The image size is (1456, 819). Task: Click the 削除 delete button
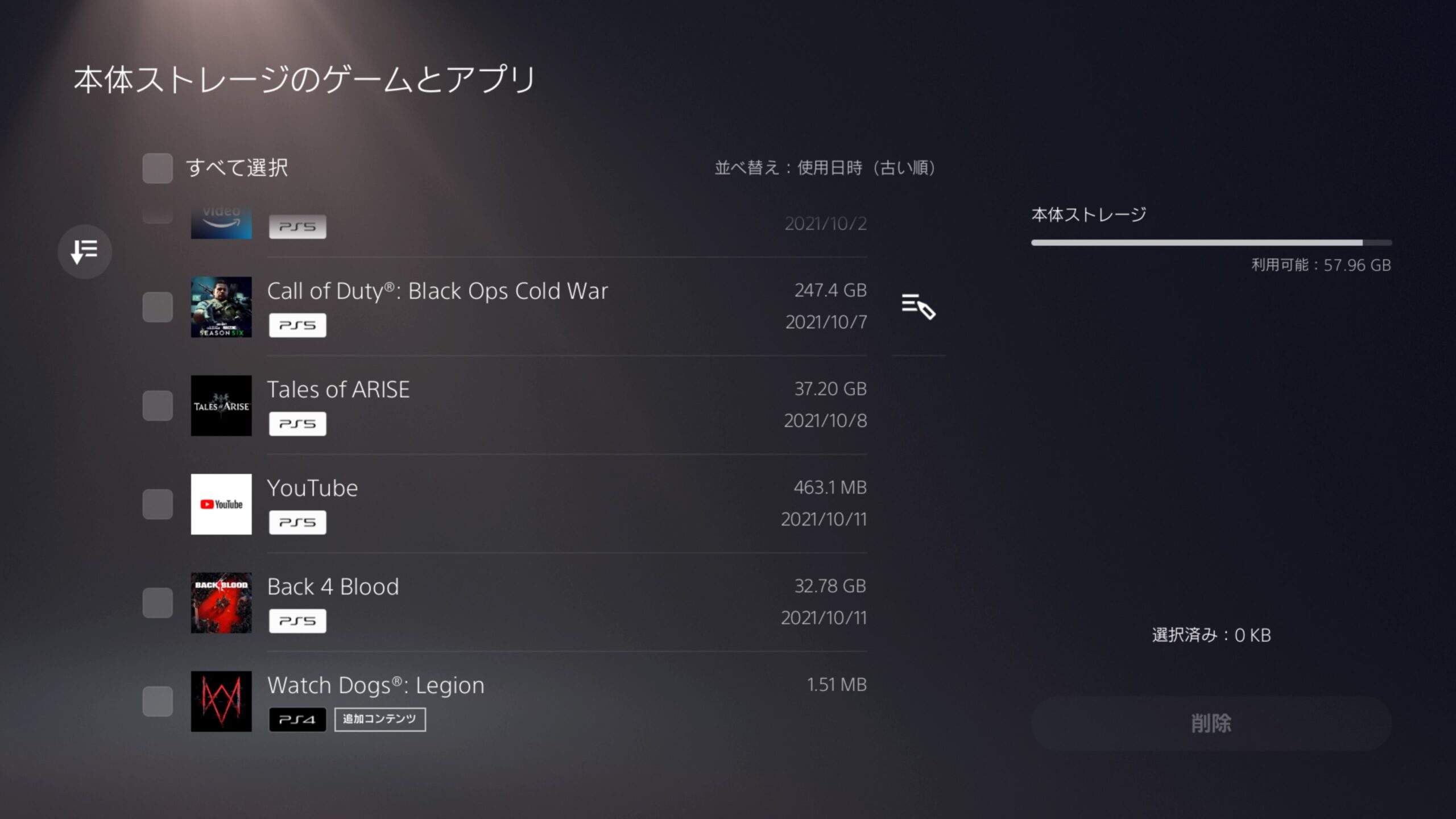(x=1211, y=723)
